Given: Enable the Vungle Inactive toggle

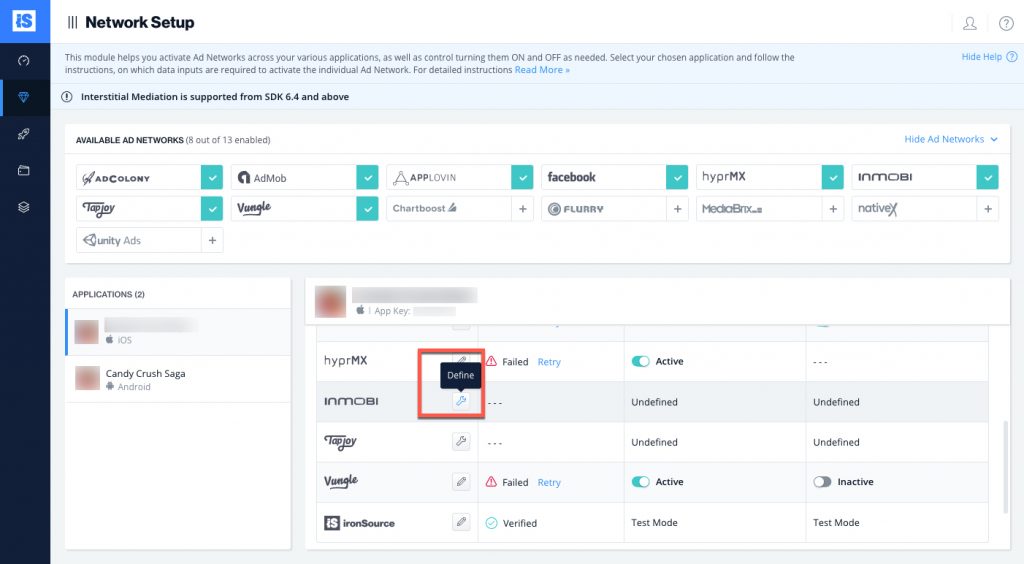Looking at the screenshot, I should point(822,482).
